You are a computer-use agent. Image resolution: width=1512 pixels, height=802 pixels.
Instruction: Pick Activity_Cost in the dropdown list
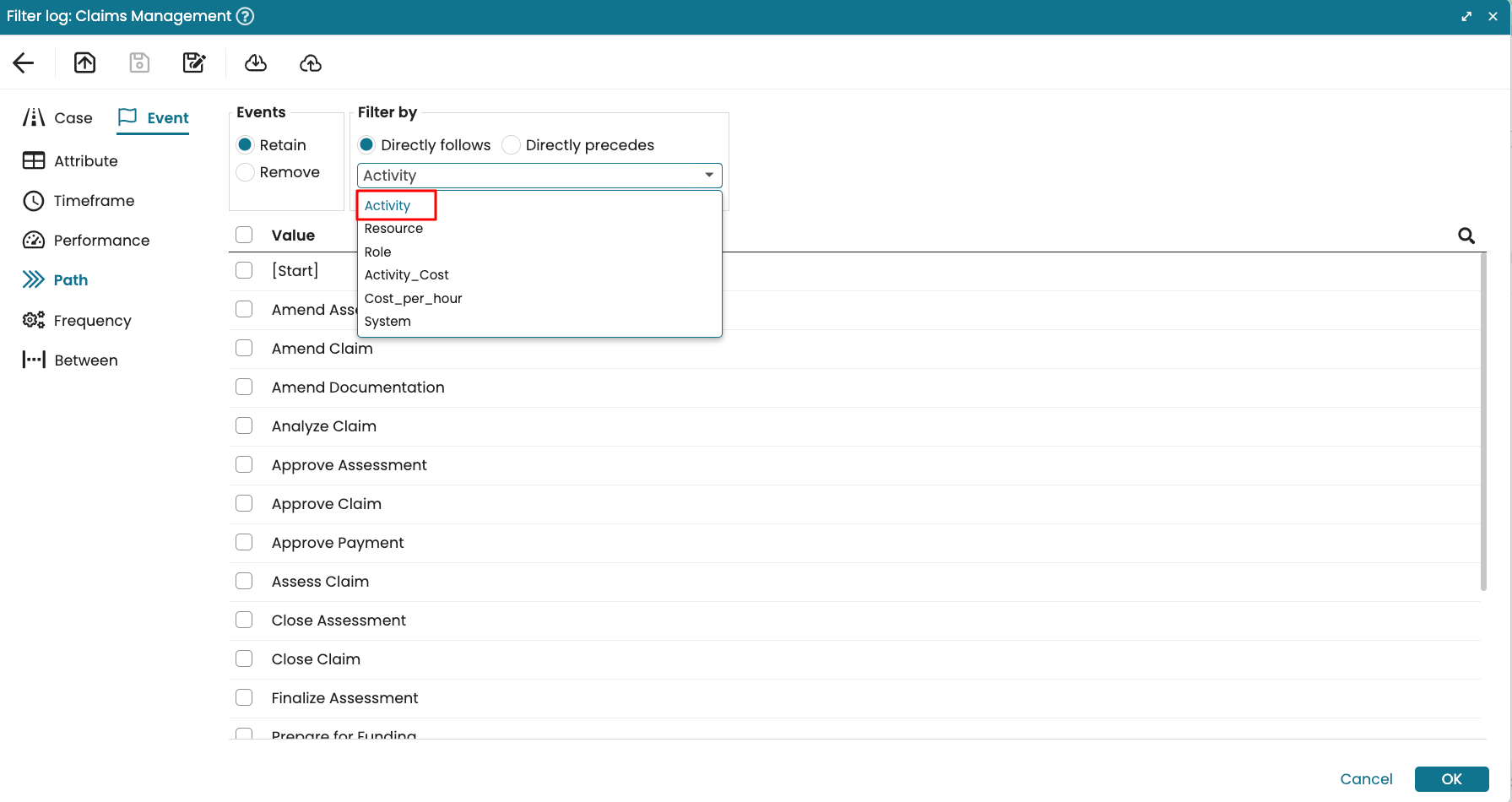click(406, 275)
